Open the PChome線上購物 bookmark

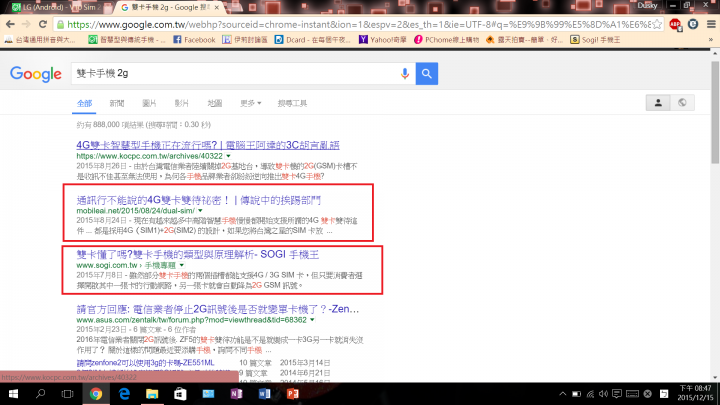(x=446, y=40)
